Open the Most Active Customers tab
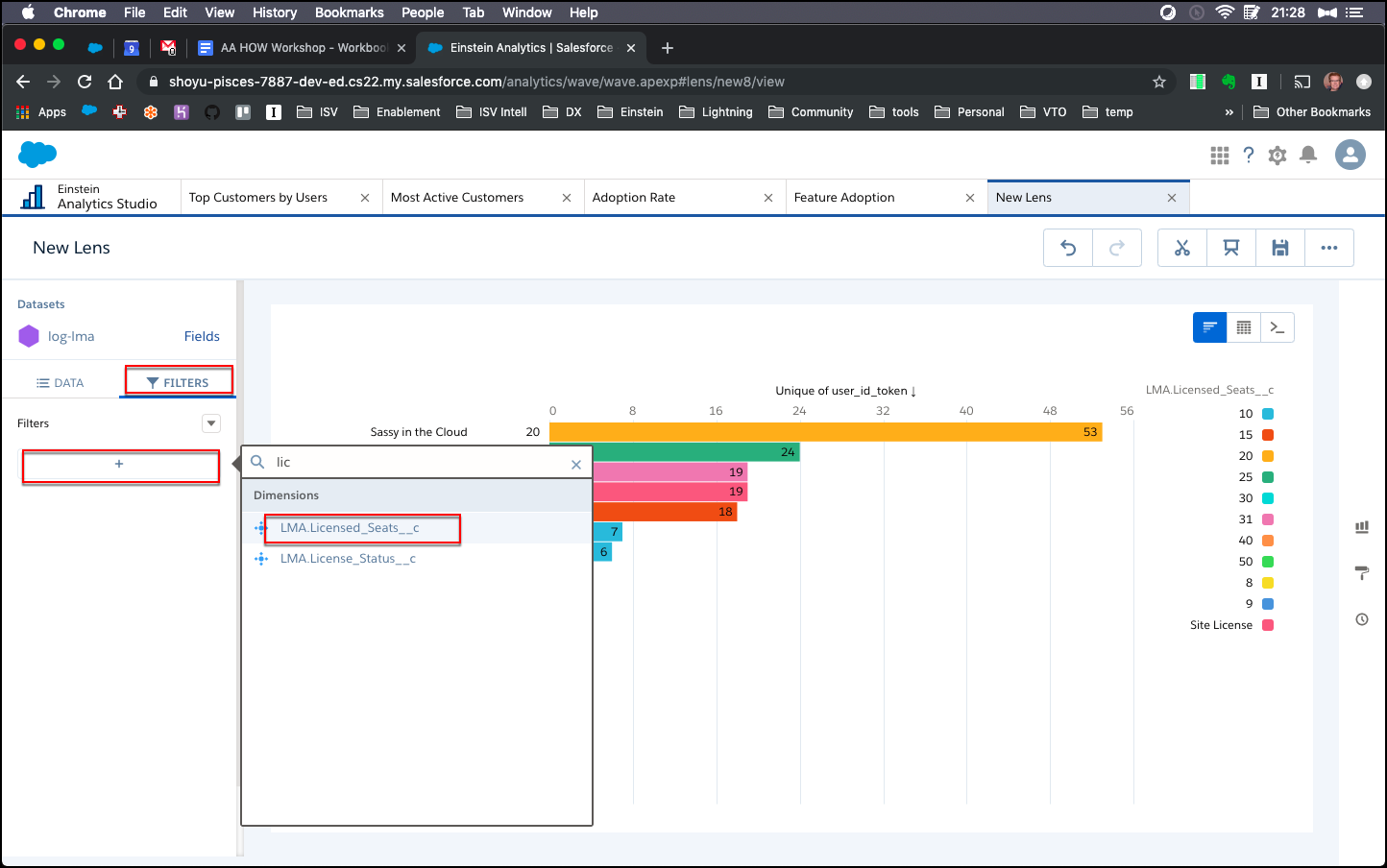The image size is (1387, 868). point(457,198)
